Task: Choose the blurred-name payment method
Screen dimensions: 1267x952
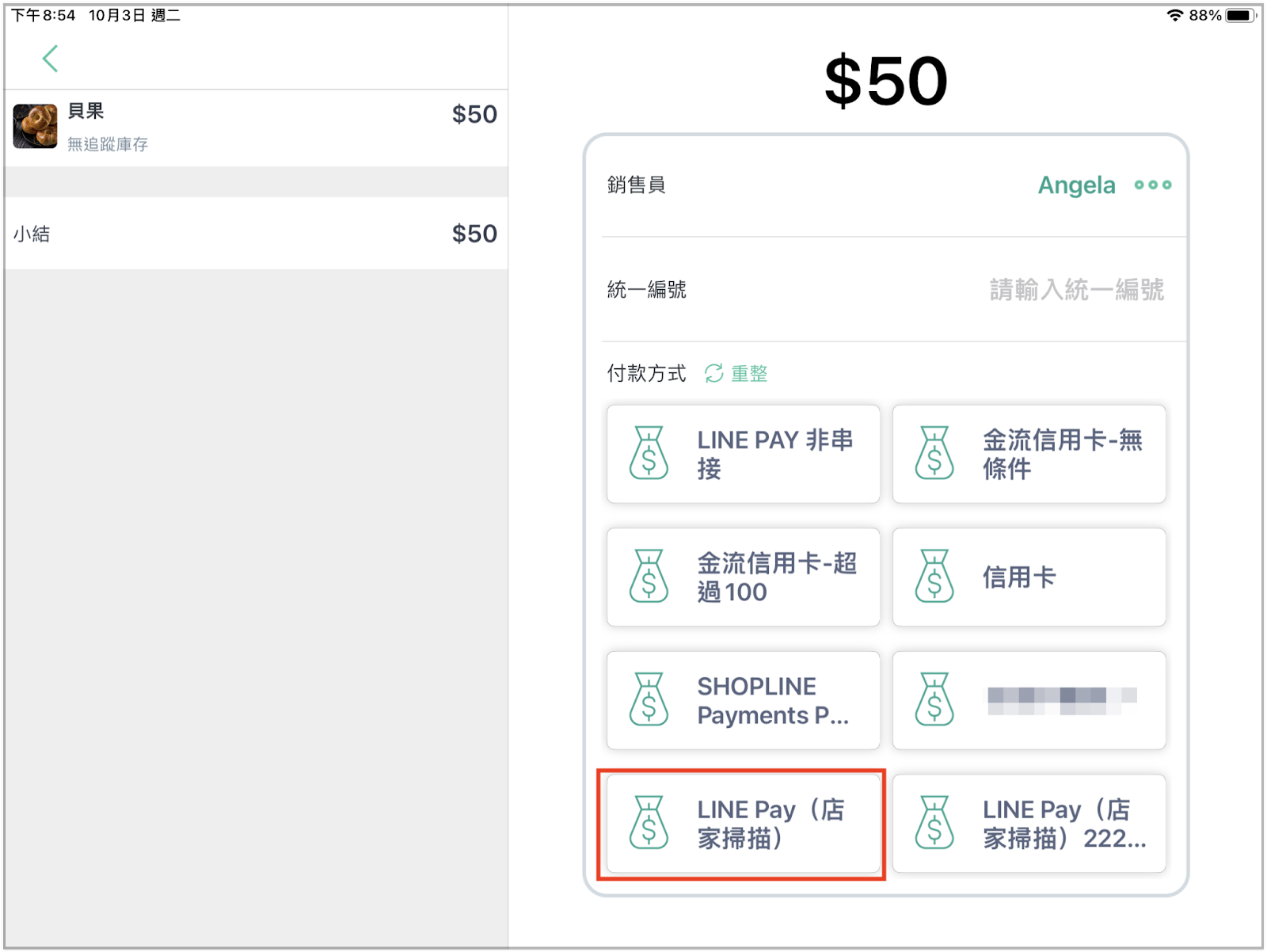Action: [x=1029, y=701]
